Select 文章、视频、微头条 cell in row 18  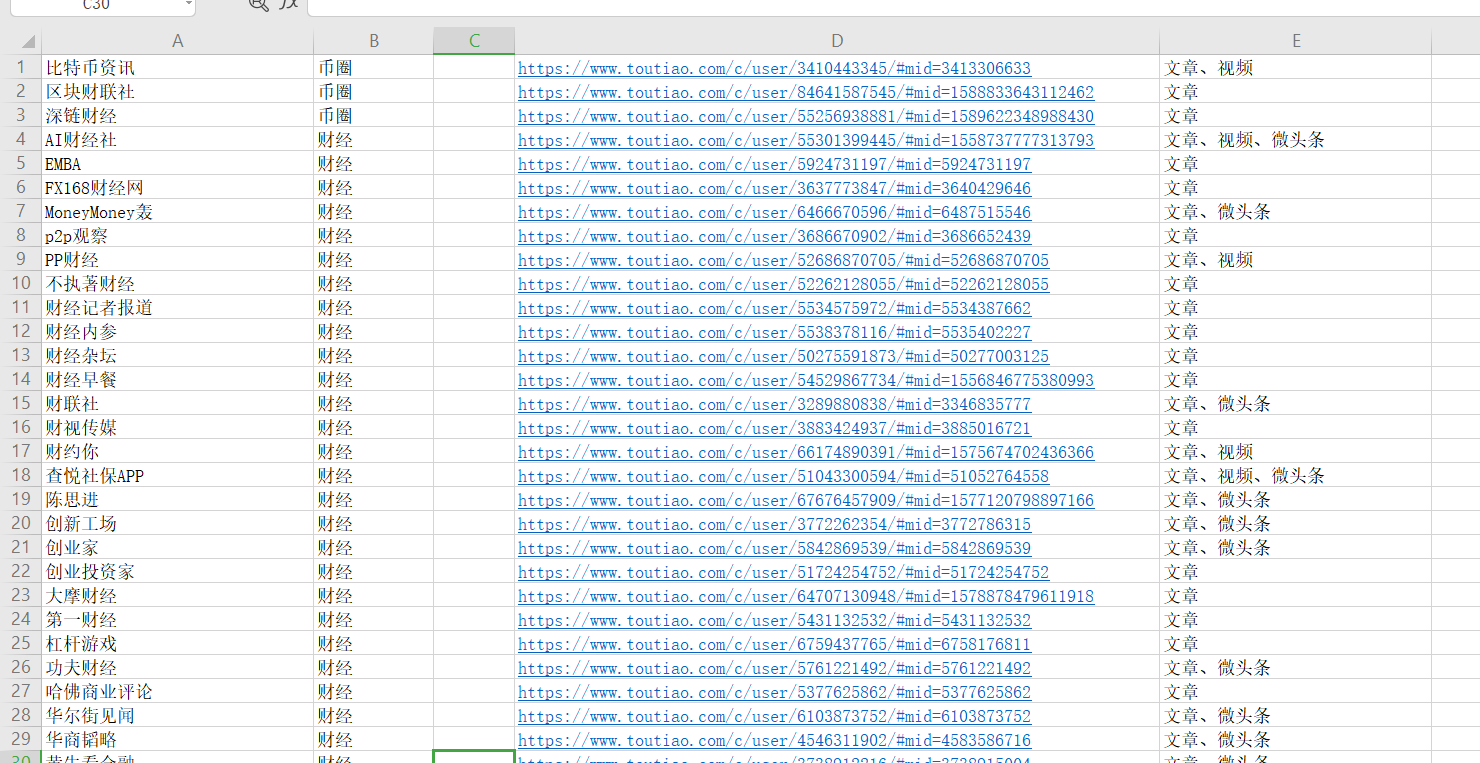click(x=1296, y=476)
